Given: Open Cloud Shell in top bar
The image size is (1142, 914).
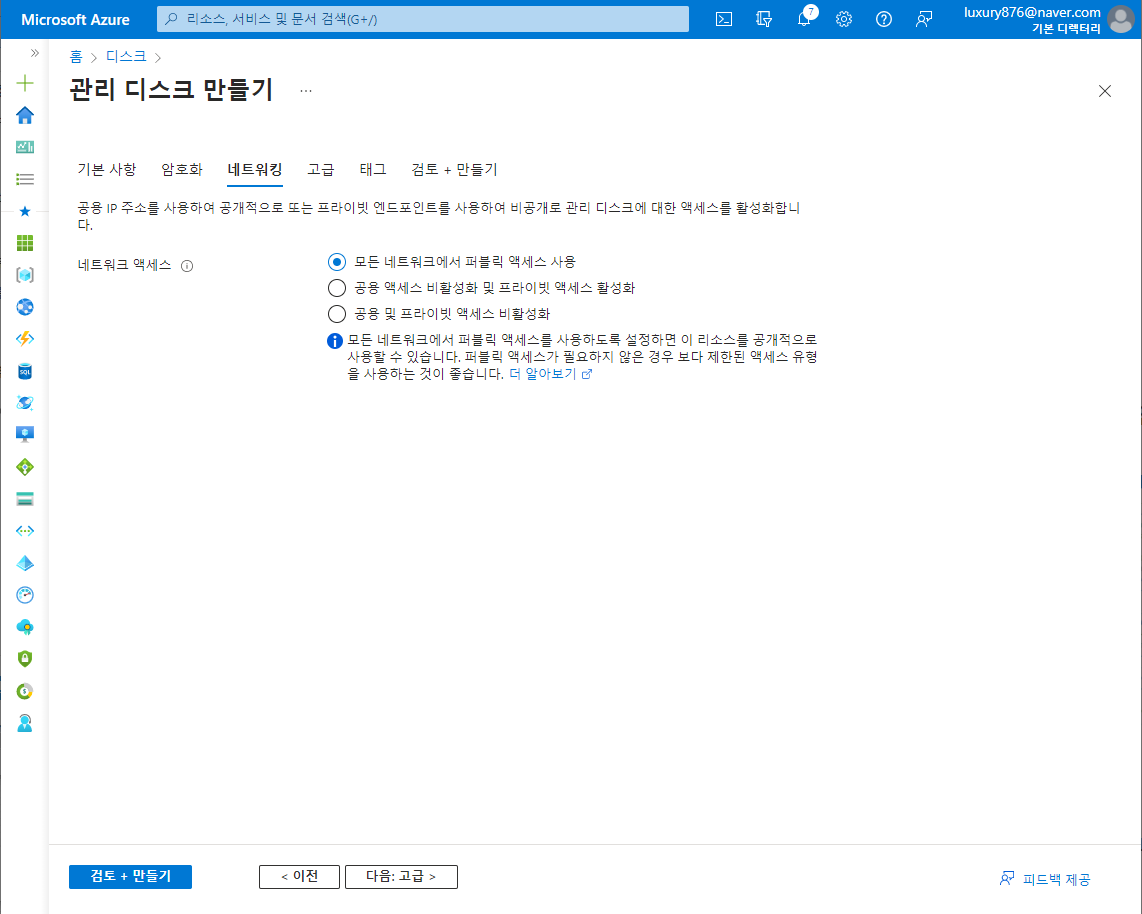Looking at the screenshot, I should point(724,20).
